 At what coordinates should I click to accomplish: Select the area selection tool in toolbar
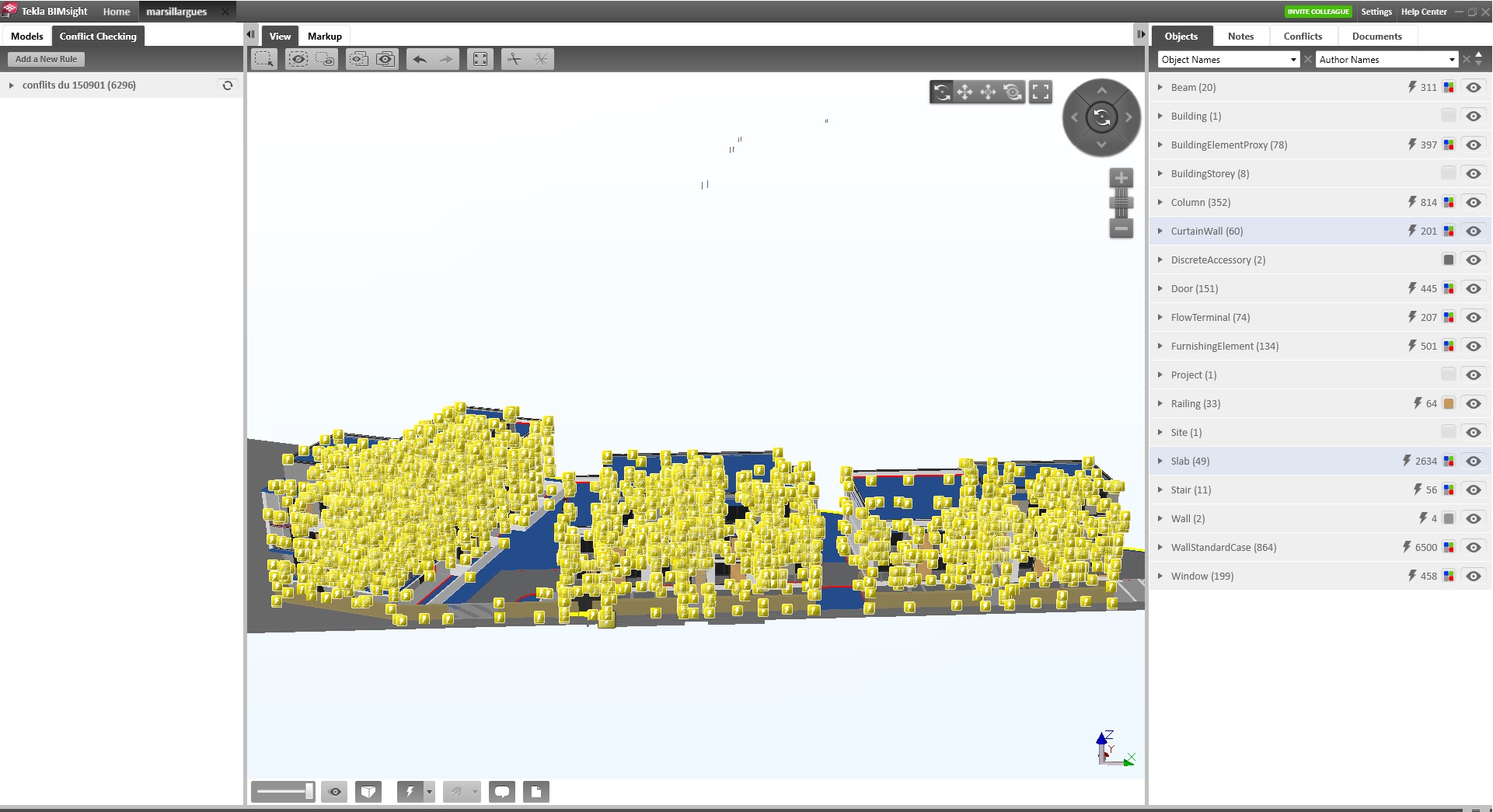pyautogui.click(x=264, y=59)
